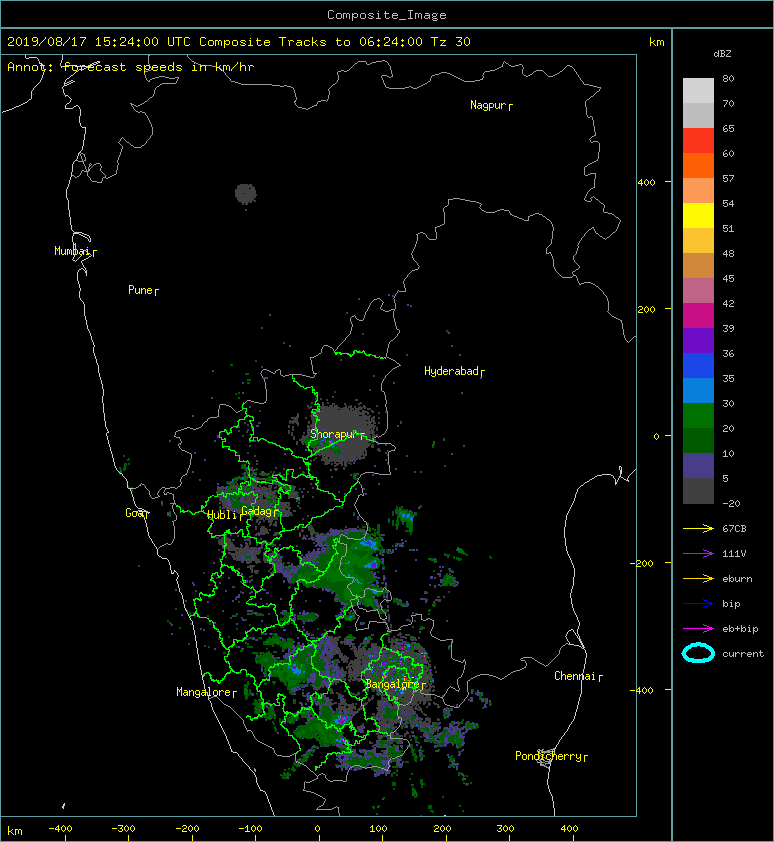
Task: Select the Pune label on map
Action: coord(141,290)
